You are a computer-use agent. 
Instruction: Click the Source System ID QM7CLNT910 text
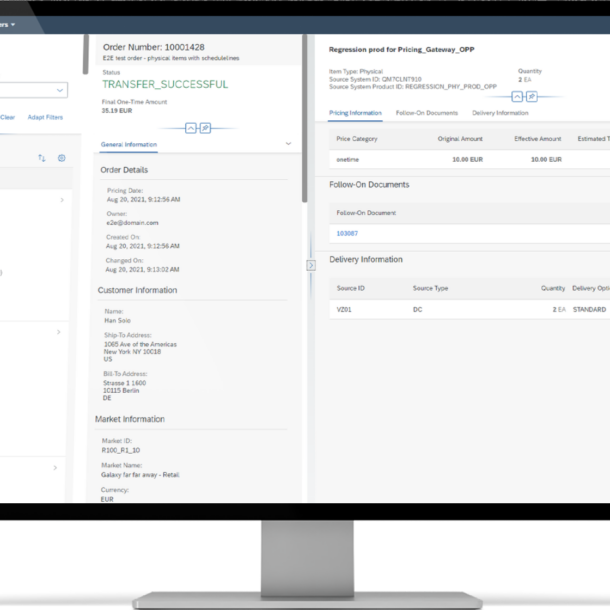pyautogui.click(x=375, y=79)
